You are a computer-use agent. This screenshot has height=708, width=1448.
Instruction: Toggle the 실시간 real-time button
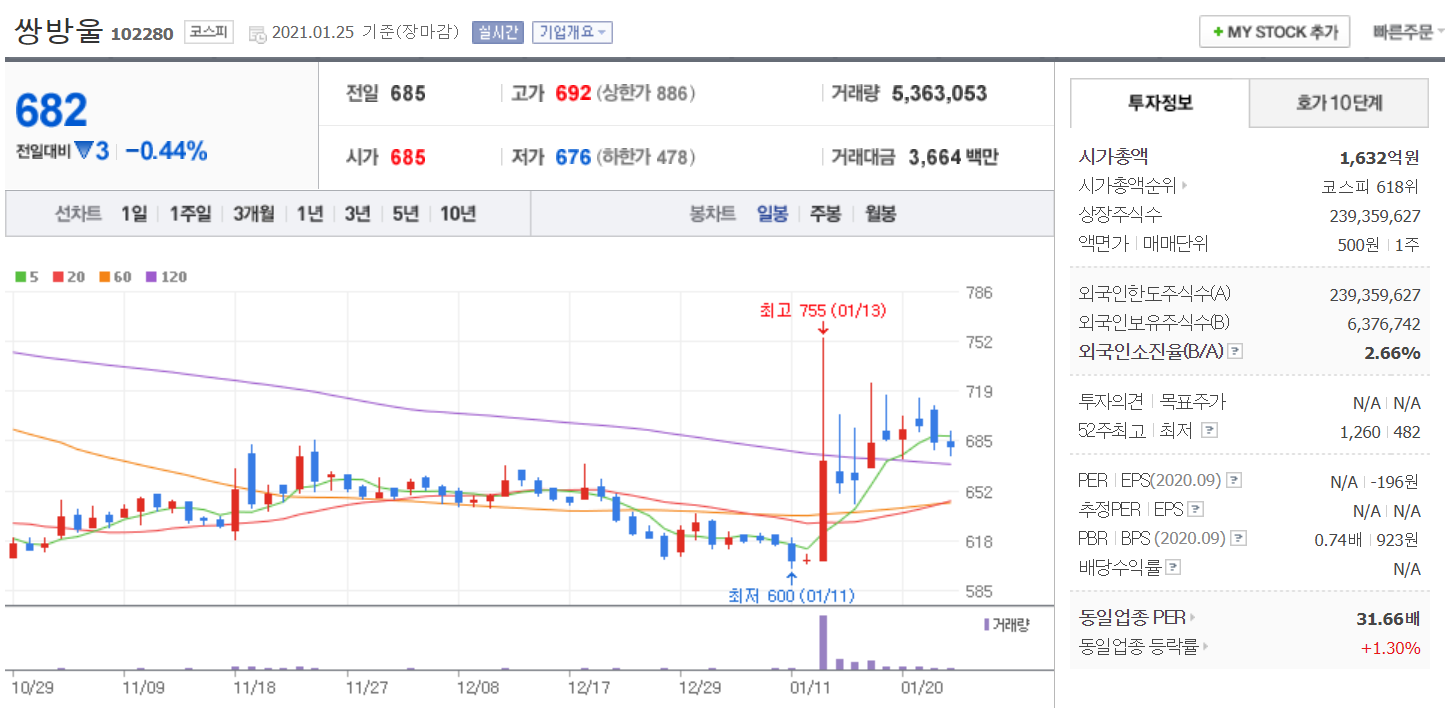click(497, 32)
